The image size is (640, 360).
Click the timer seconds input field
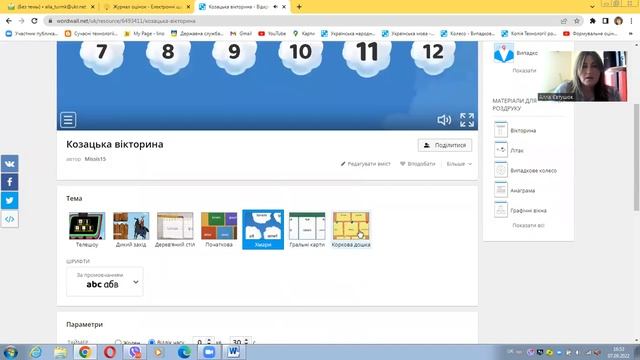click(x=240, y=342)
